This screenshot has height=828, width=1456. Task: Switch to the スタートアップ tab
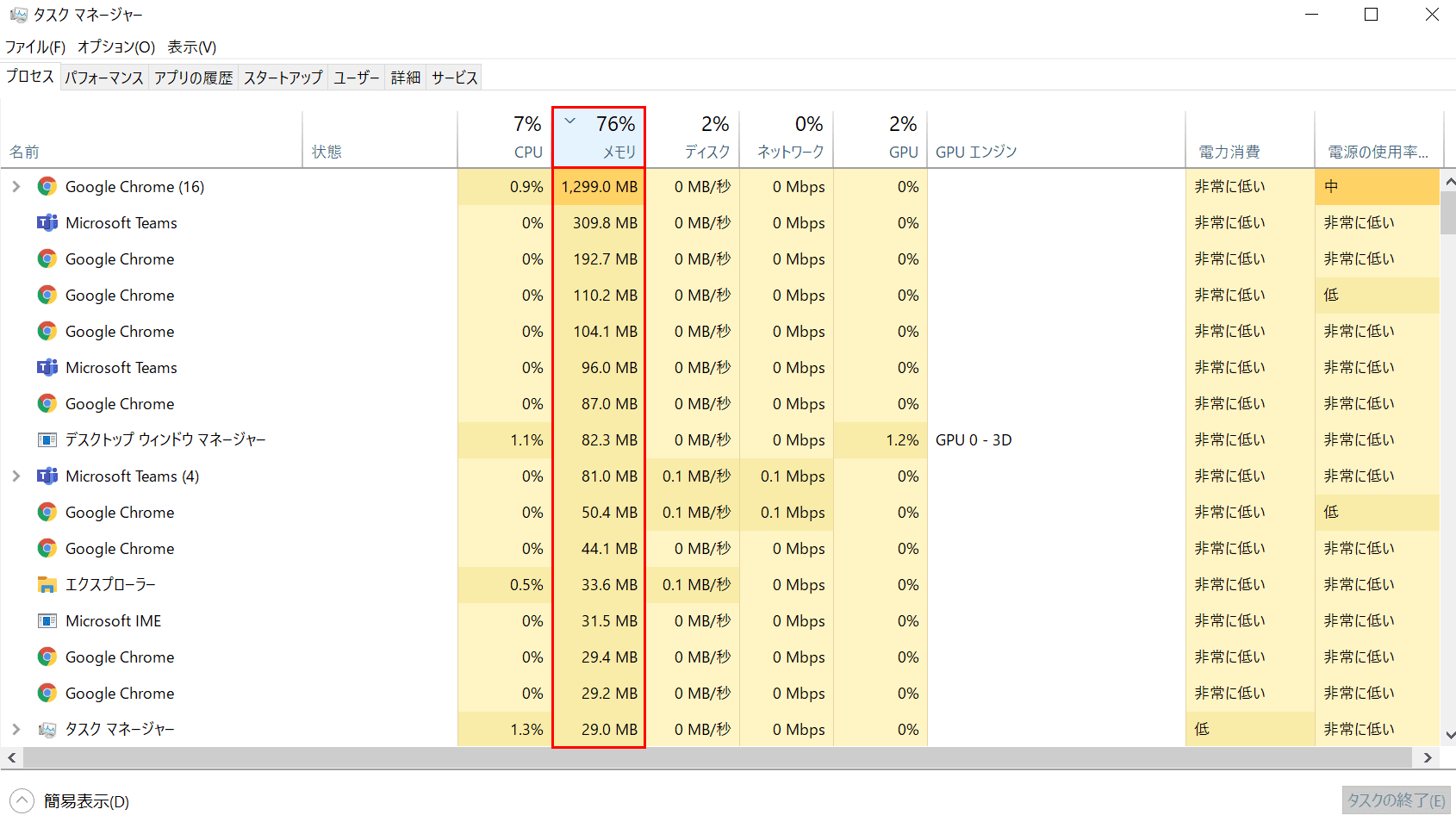[x=283, y=78]
